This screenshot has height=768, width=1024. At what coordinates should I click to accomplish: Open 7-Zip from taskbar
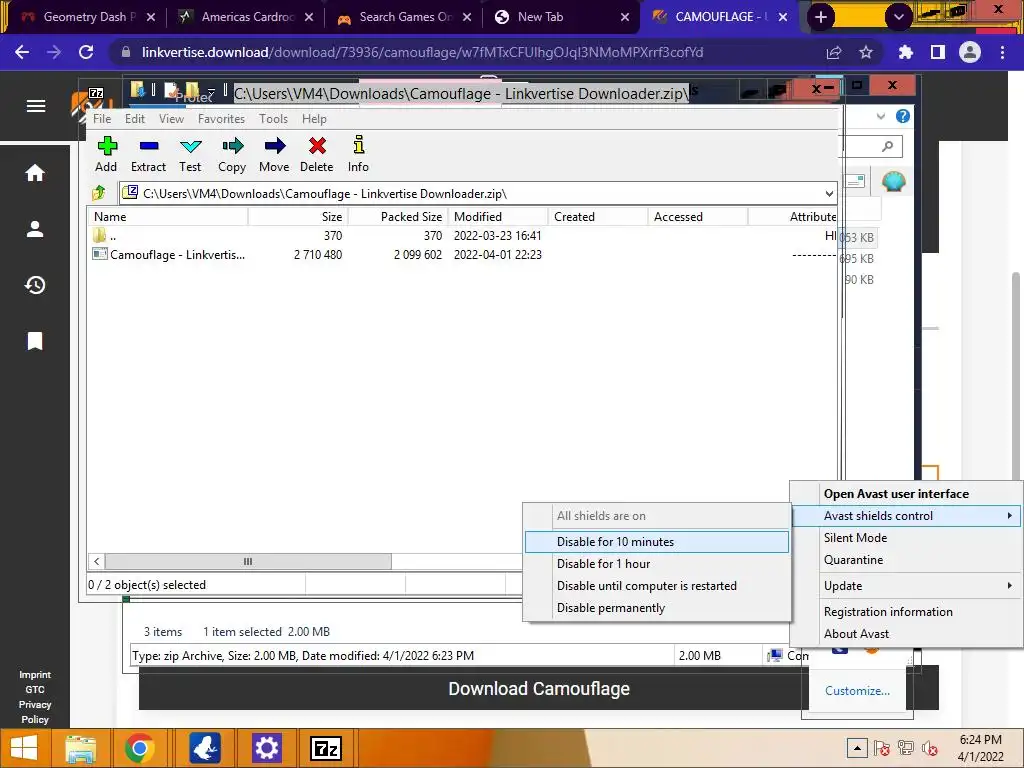click(x=326, y=748)
